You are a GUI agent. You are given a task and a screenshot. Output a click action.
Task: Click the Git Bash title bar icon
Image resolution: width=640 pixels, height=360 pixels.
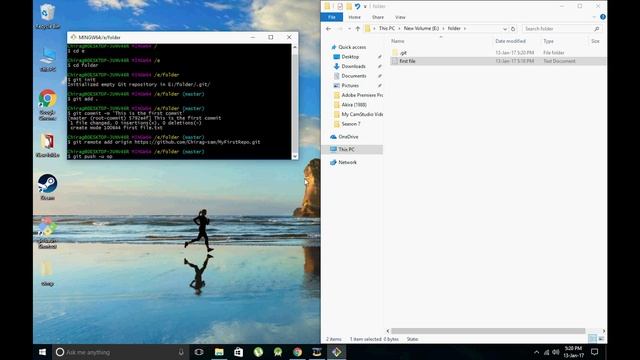coord(73,37)
